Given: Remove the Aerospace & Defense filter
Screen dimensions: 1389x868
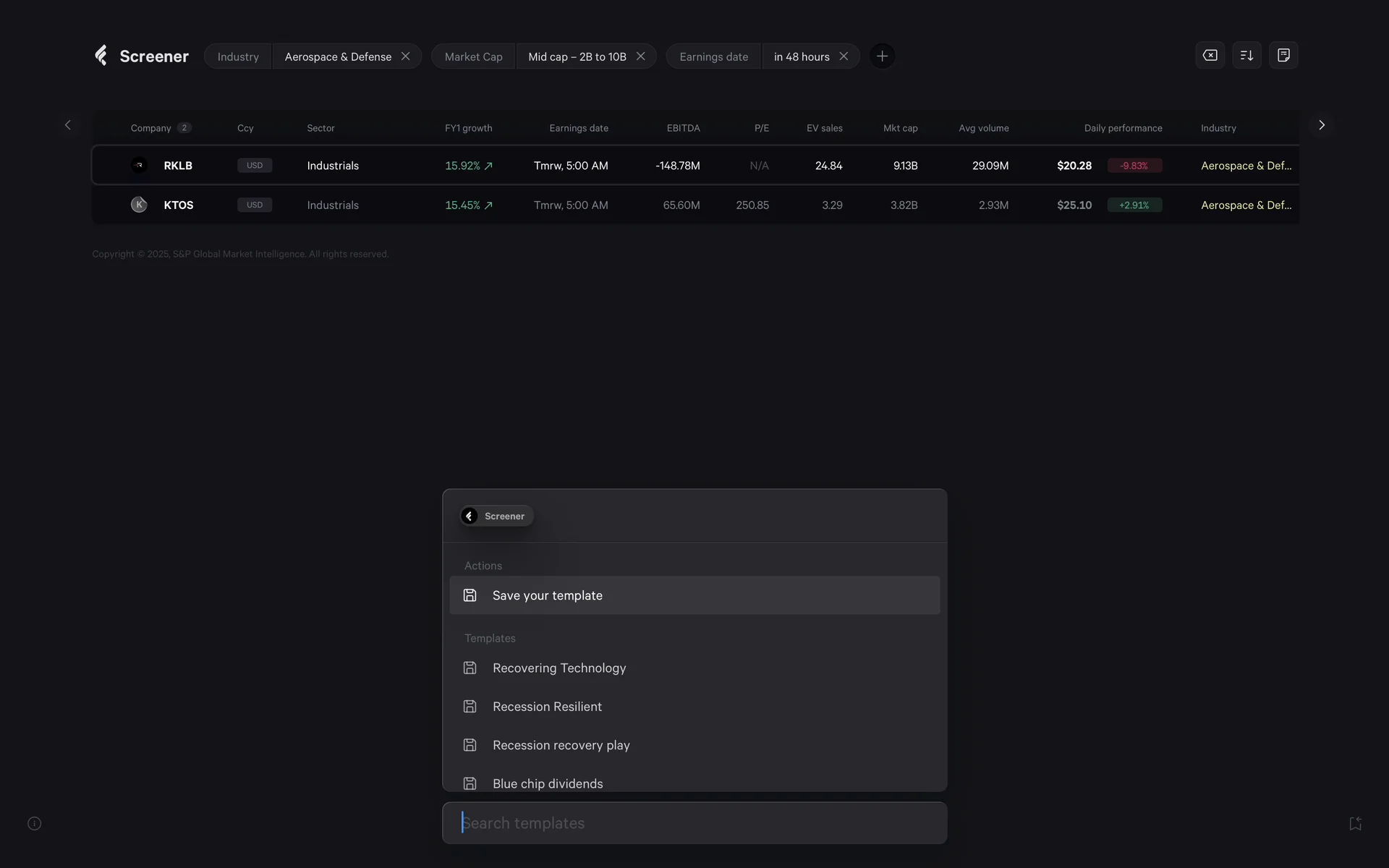Looking at the screenshot, I should pos(406,56).
